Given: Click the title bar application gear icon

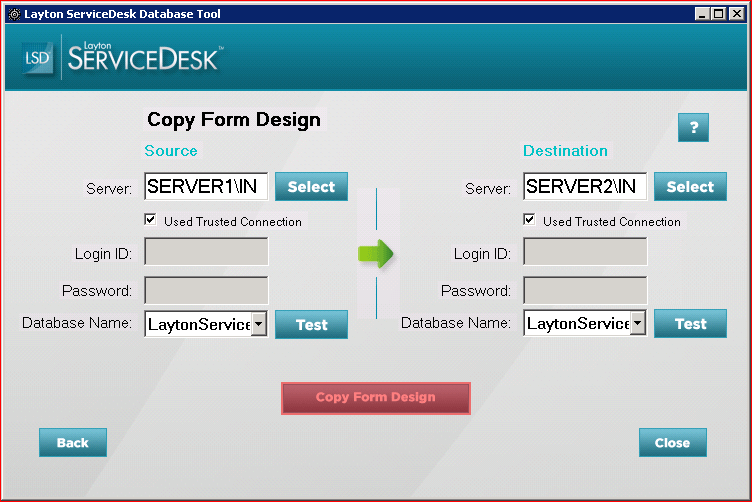Looking at the screenshot, I should click(x=14, y=14).
